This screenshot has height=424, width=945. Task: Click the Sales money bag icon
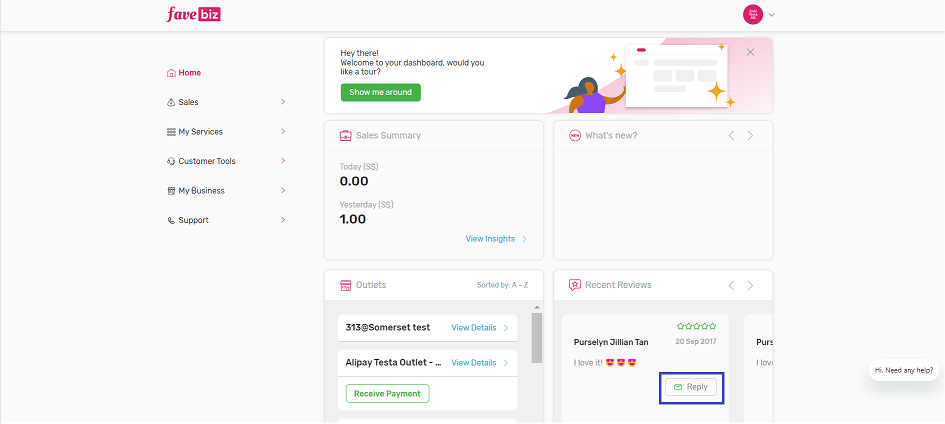[171, 102]
